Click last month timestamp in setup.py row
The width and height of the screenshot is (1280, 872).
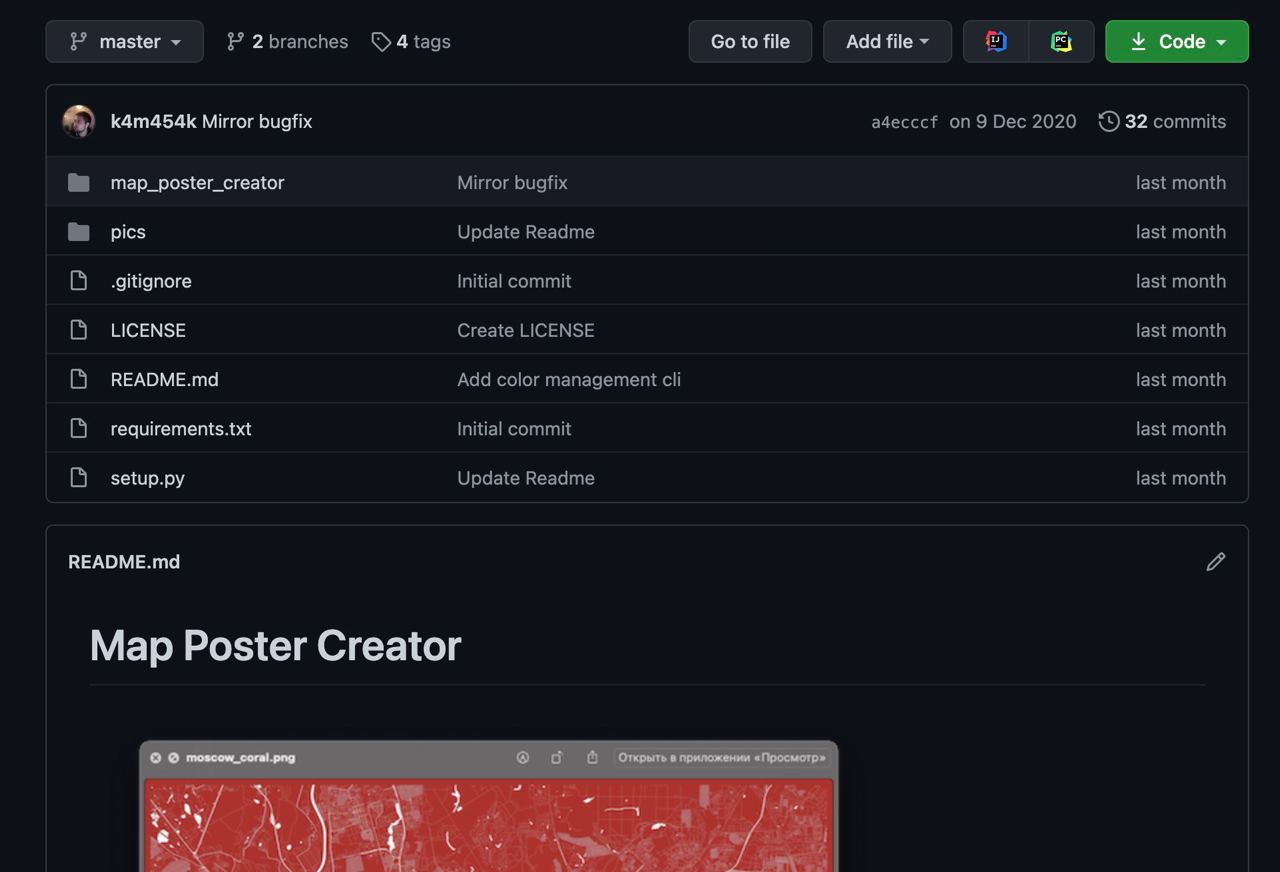coord(1181,478)
